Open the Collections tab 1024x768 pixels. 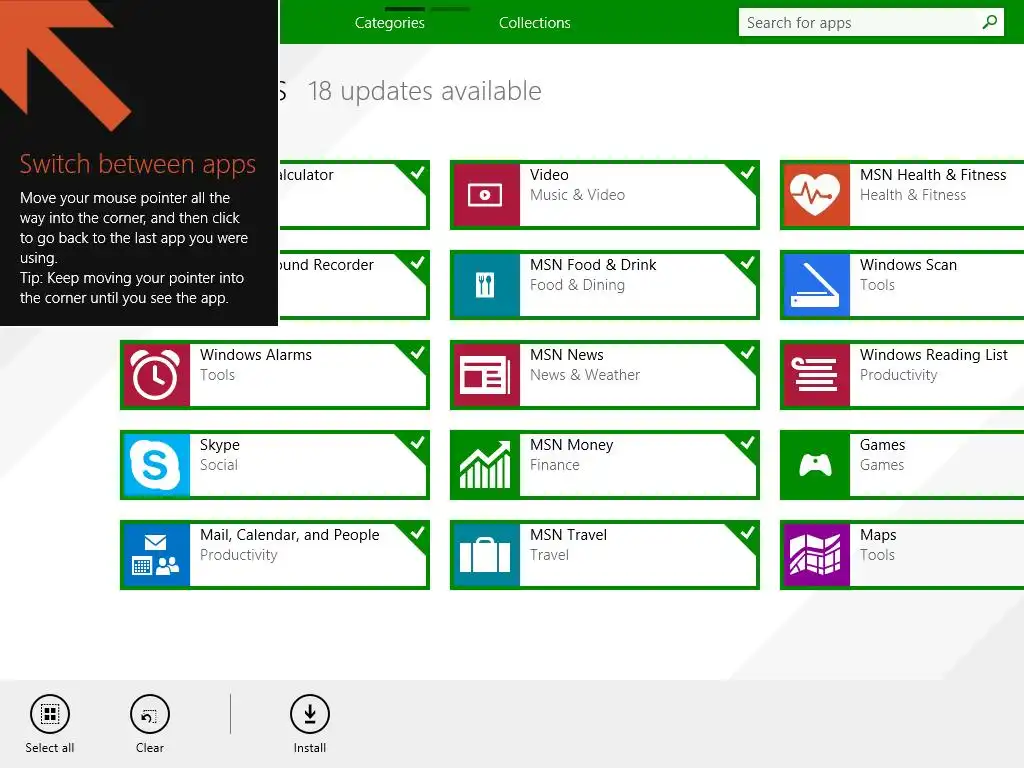[535, 23]
